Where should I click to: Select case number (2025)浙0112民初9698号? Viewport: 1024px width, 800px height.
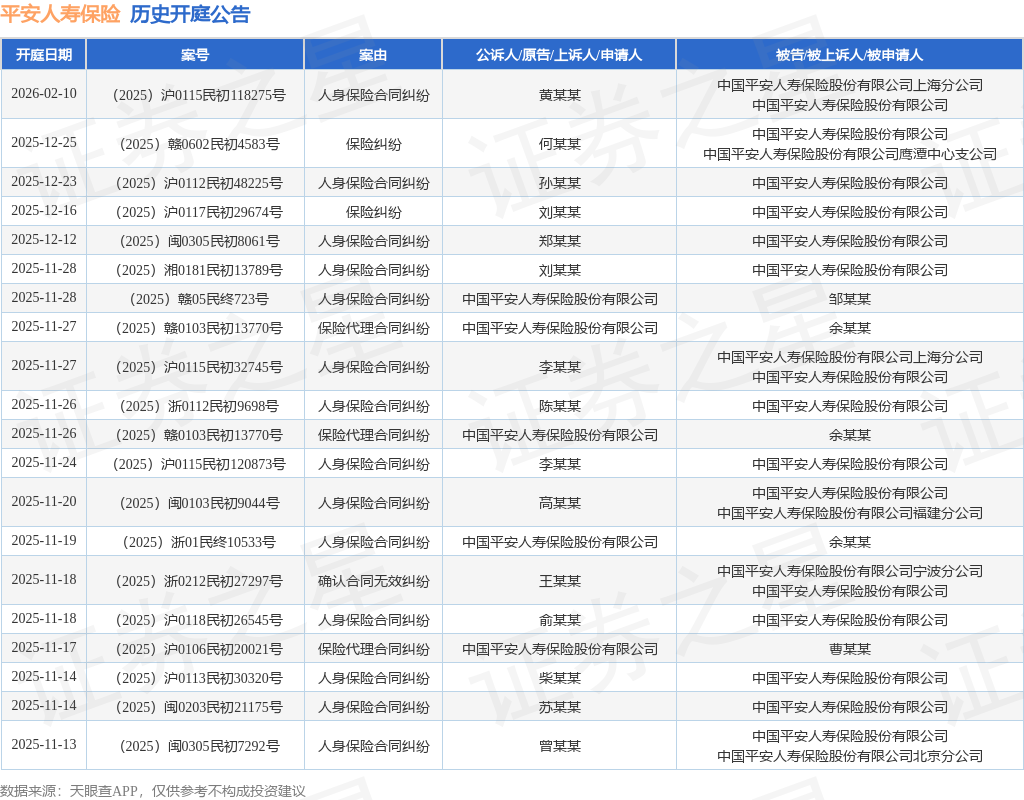[x=199, y=407]
